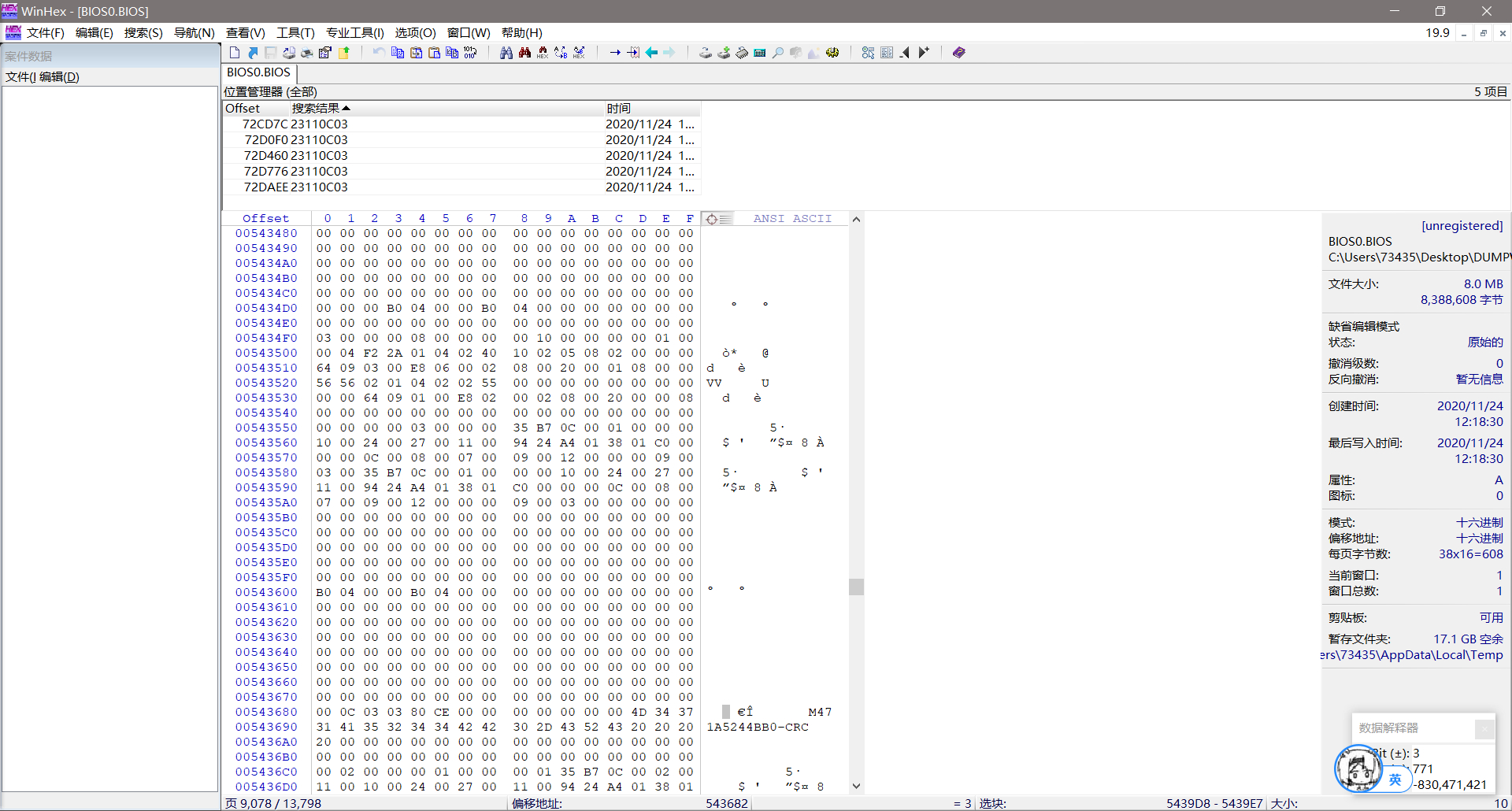Image resolution: width=1512 pixels, height=811 pixels.
Task: Click the Clone Disk icon
Action: (724, 53)
